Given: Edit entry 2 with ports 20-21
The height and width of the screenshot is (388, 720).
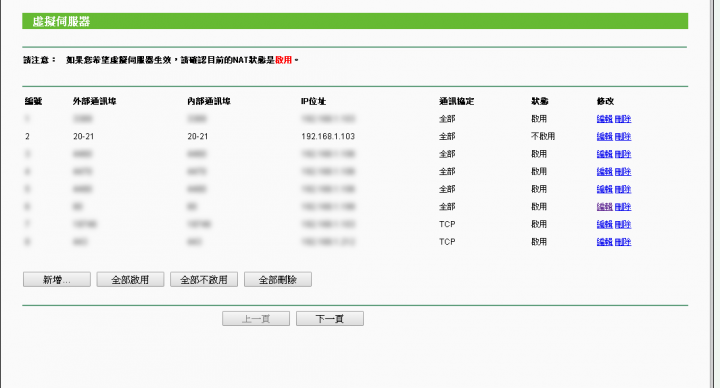Looking at the screenshot, I should tap(604, 136).
